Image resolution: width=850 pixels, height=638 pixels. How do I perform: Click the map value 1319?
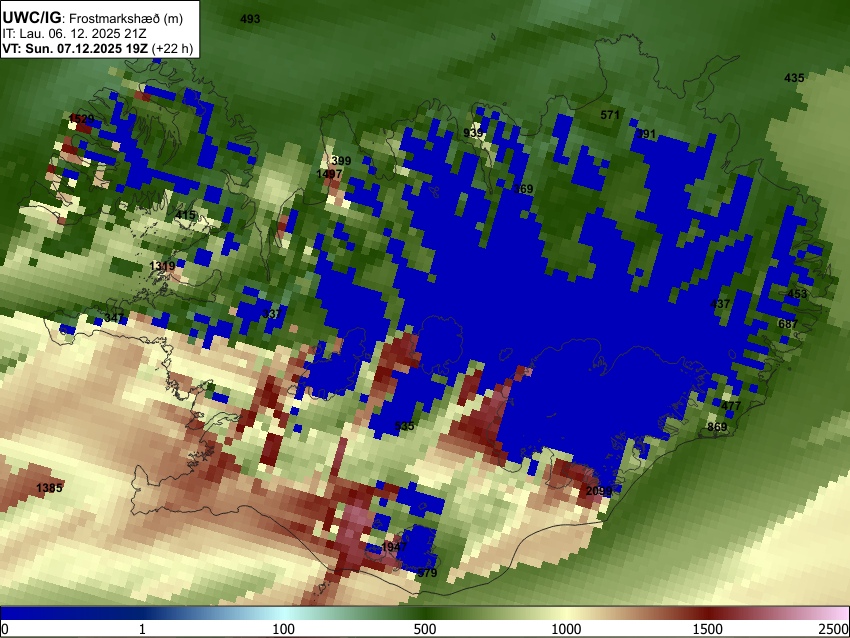162,266
